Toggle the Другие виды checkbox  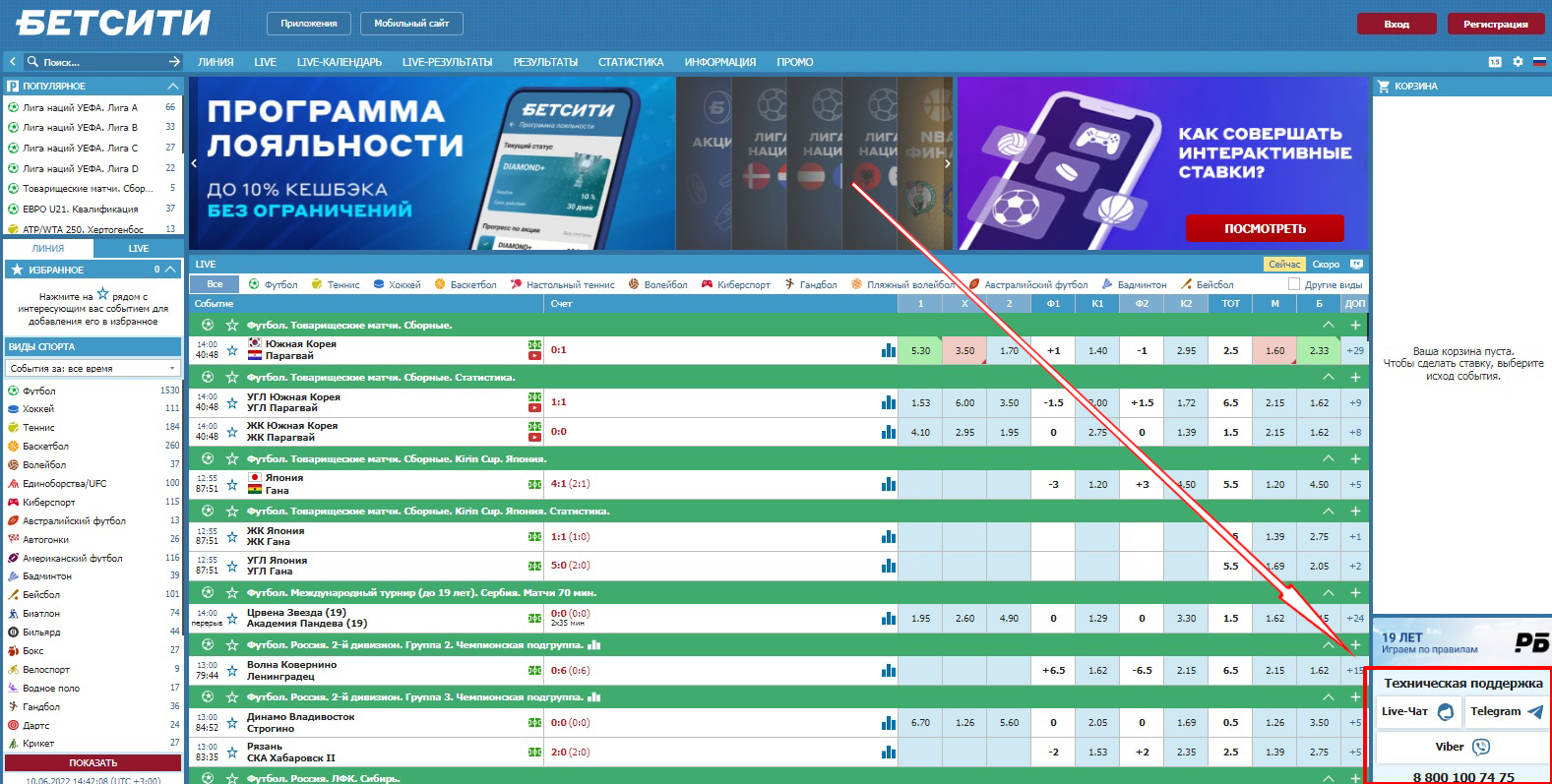1294,284
